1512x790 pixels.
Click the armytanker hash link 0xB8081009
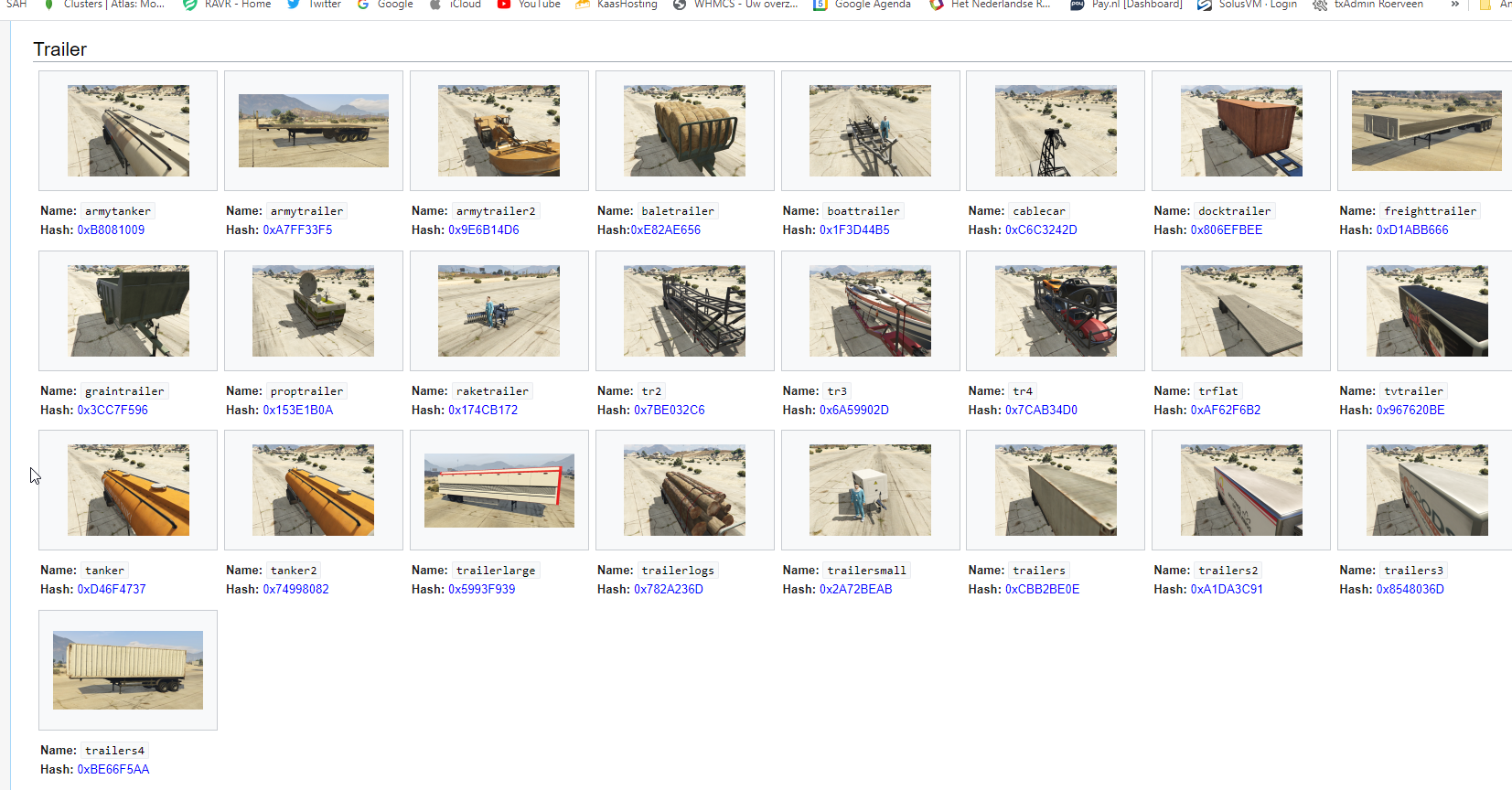(x=111, y=230)
